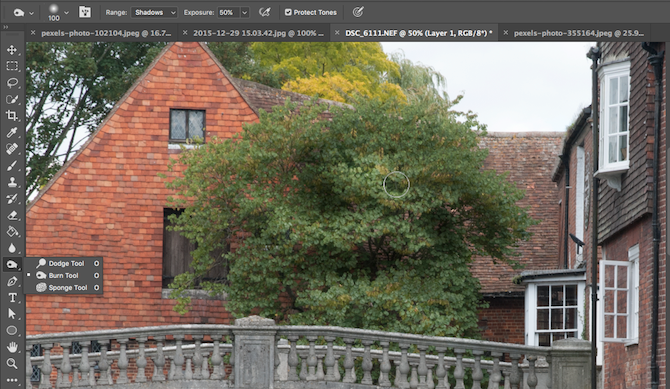Select the Type tool
This screenshot has width=670, height=389.
click(12, 298)
